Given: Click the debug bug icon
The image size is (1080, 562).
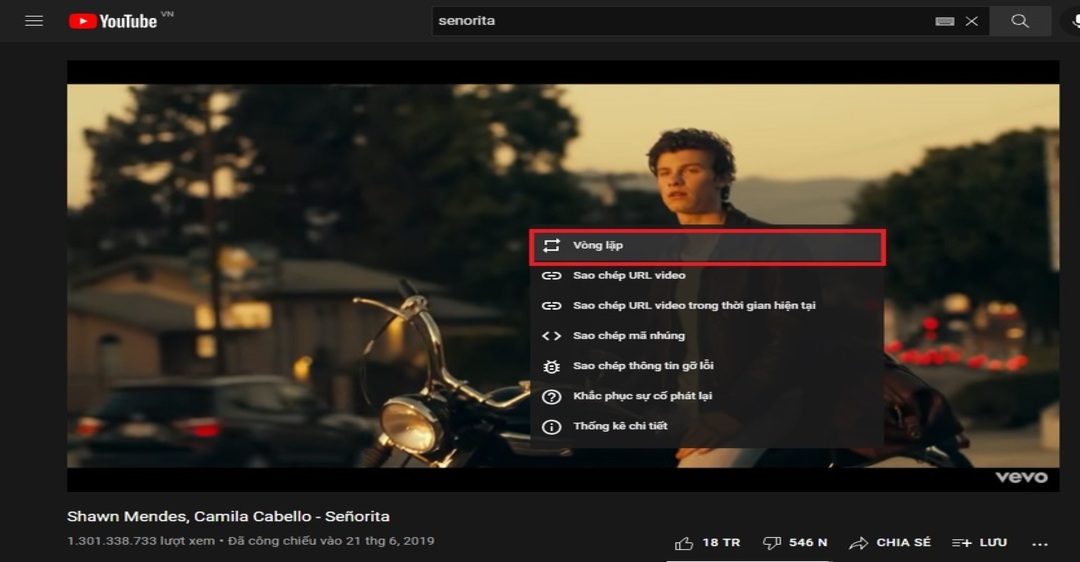Looking at the screenshot, I should (552, 366).
